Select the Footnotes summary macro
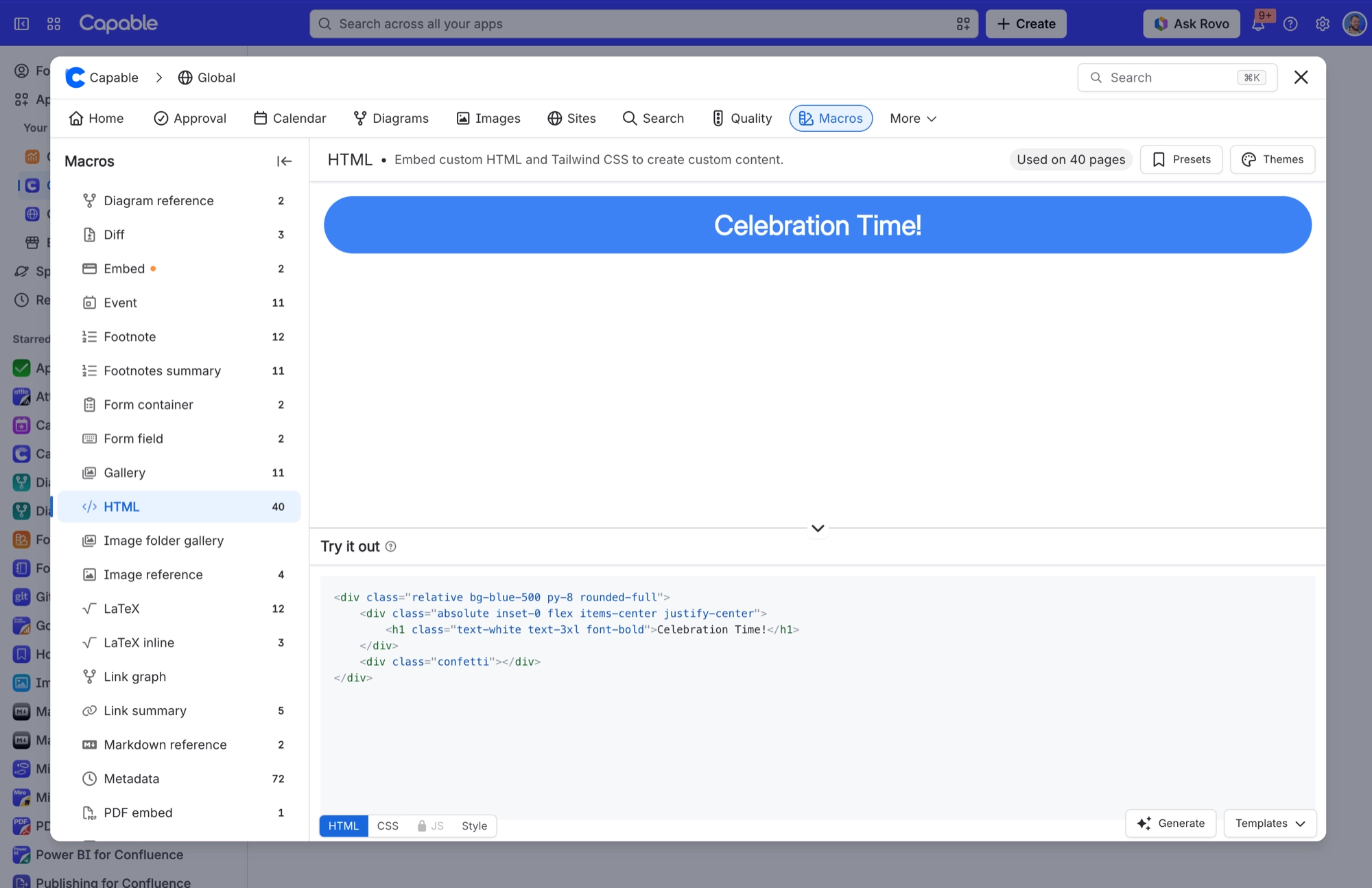Image resolution: width=1372 pixels, height=888 pixels. pos(180,371)
